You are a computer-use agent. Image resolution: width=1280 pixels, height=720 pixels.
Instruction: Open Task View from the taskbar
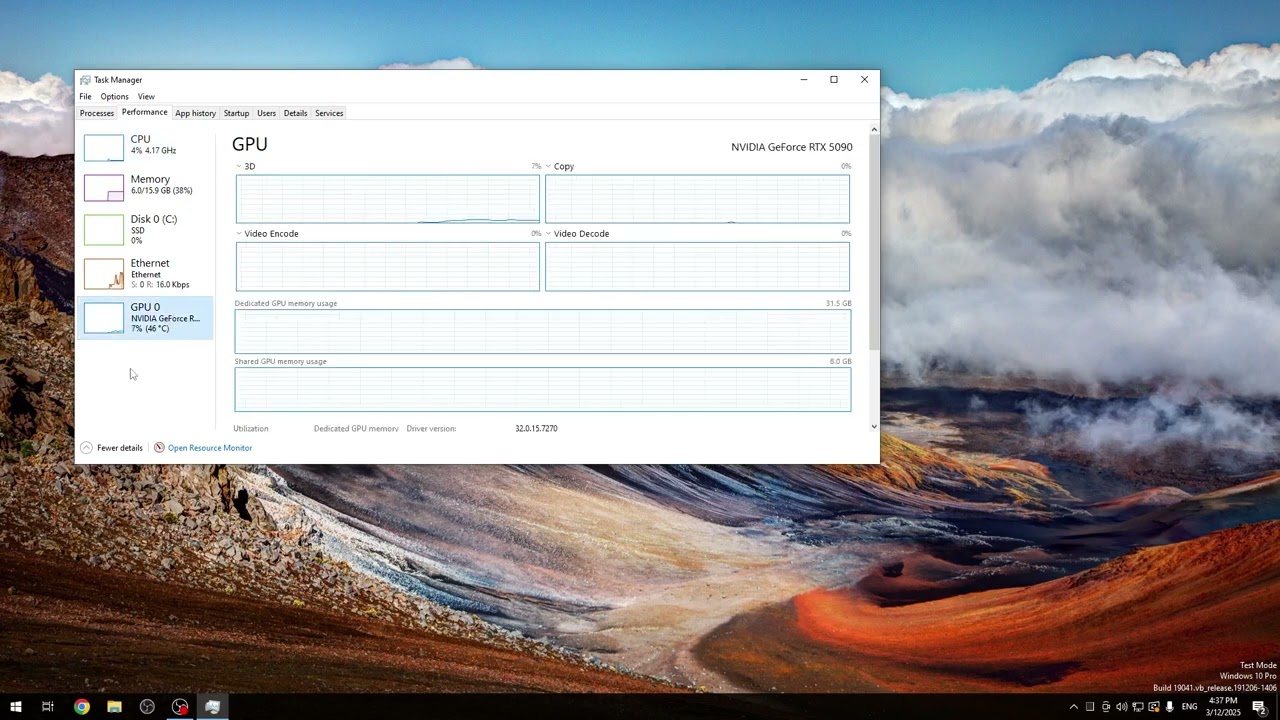(47, 707)
